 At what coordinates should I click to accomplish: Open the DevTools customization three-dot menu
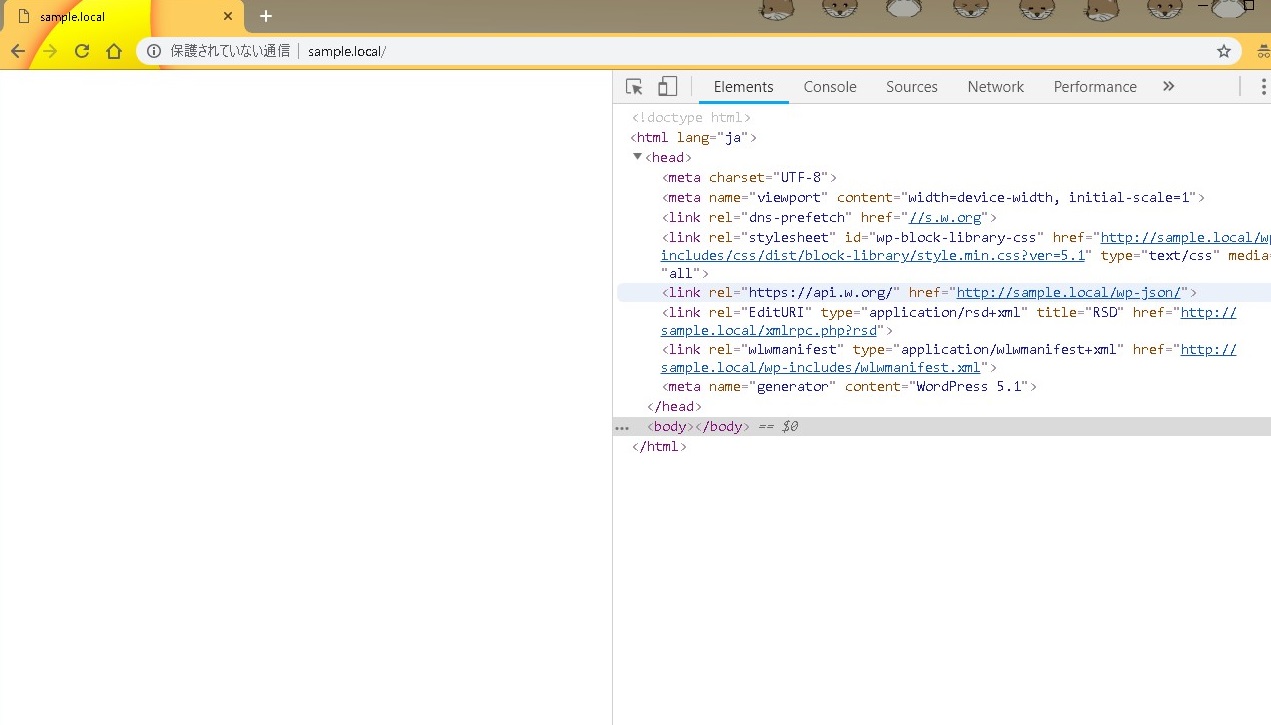(1263, 87)
